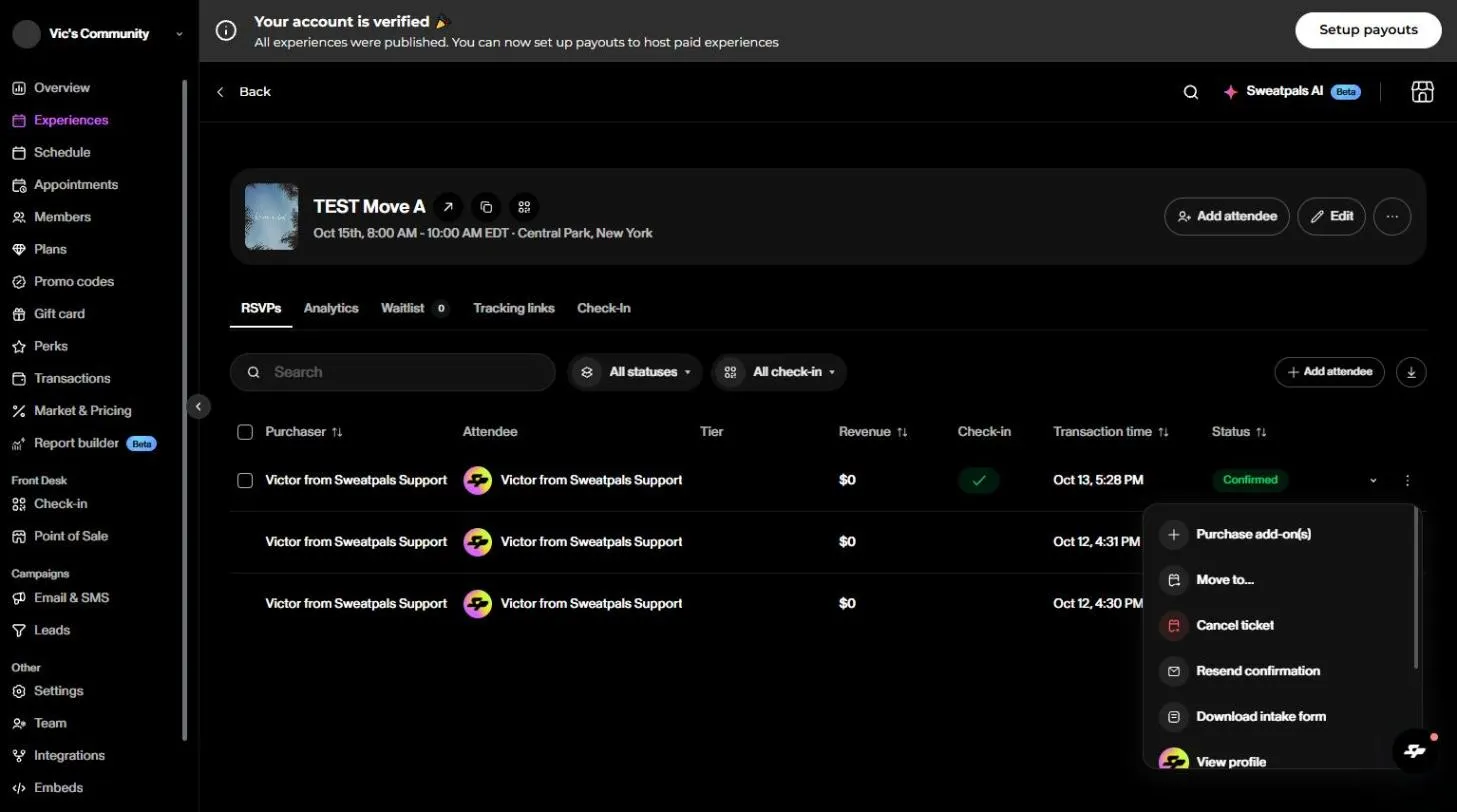
Task: Click the check-in checkmark for Oct 13 row
Action: pyautogui.click(x=979, y=480)
